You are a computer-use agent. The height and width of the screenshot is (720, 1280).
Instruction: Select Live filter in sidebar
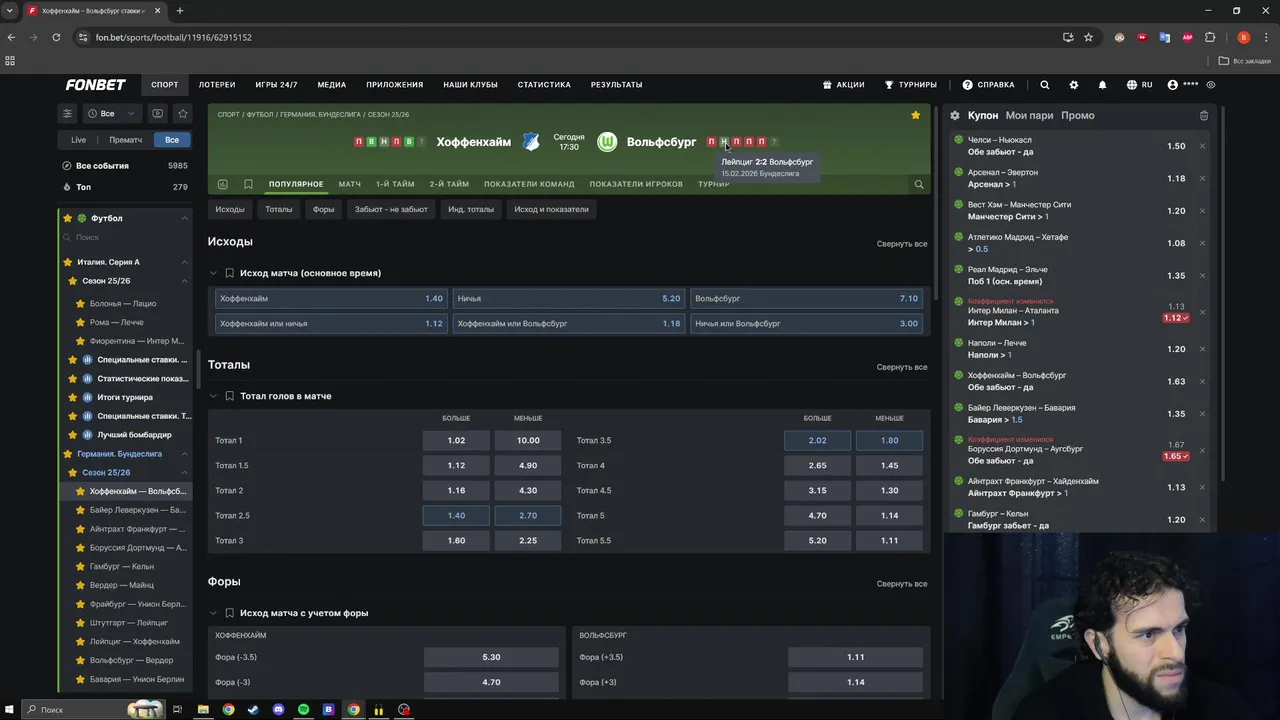click(x=78, y=140)
